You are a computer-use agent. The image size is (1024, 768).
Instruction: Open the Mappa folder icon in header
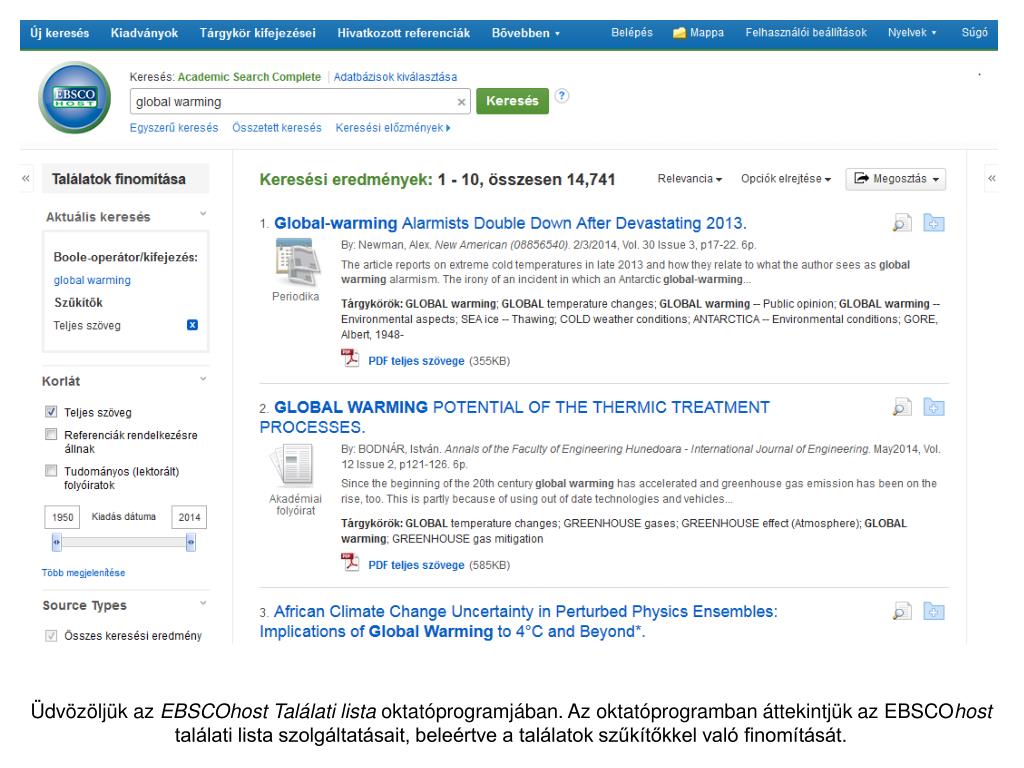point(679,33)
